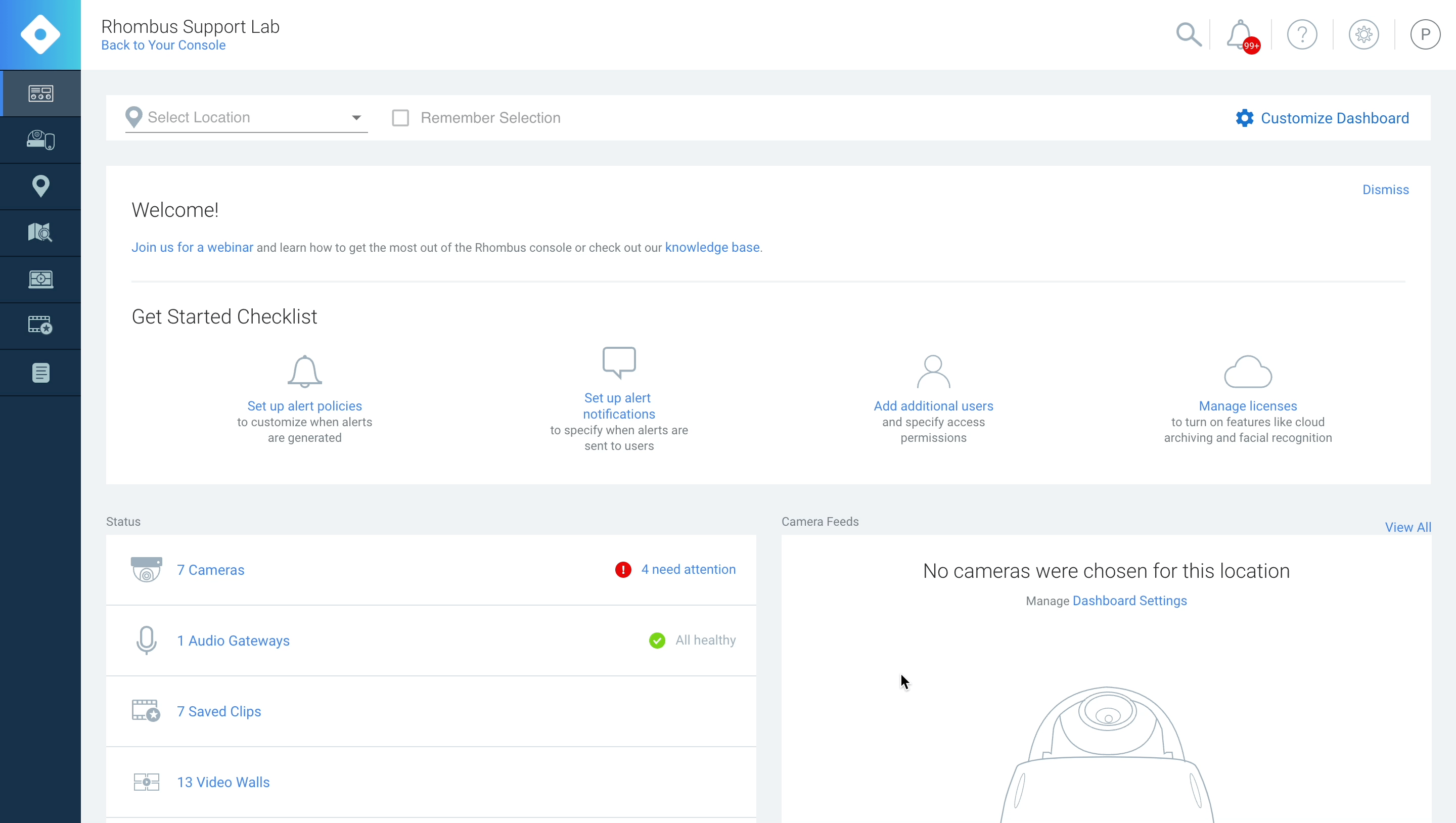Viewport: 1456px width, 823px height.
Task: Click the Camera Feeds section label
Action: pos(820,522)
